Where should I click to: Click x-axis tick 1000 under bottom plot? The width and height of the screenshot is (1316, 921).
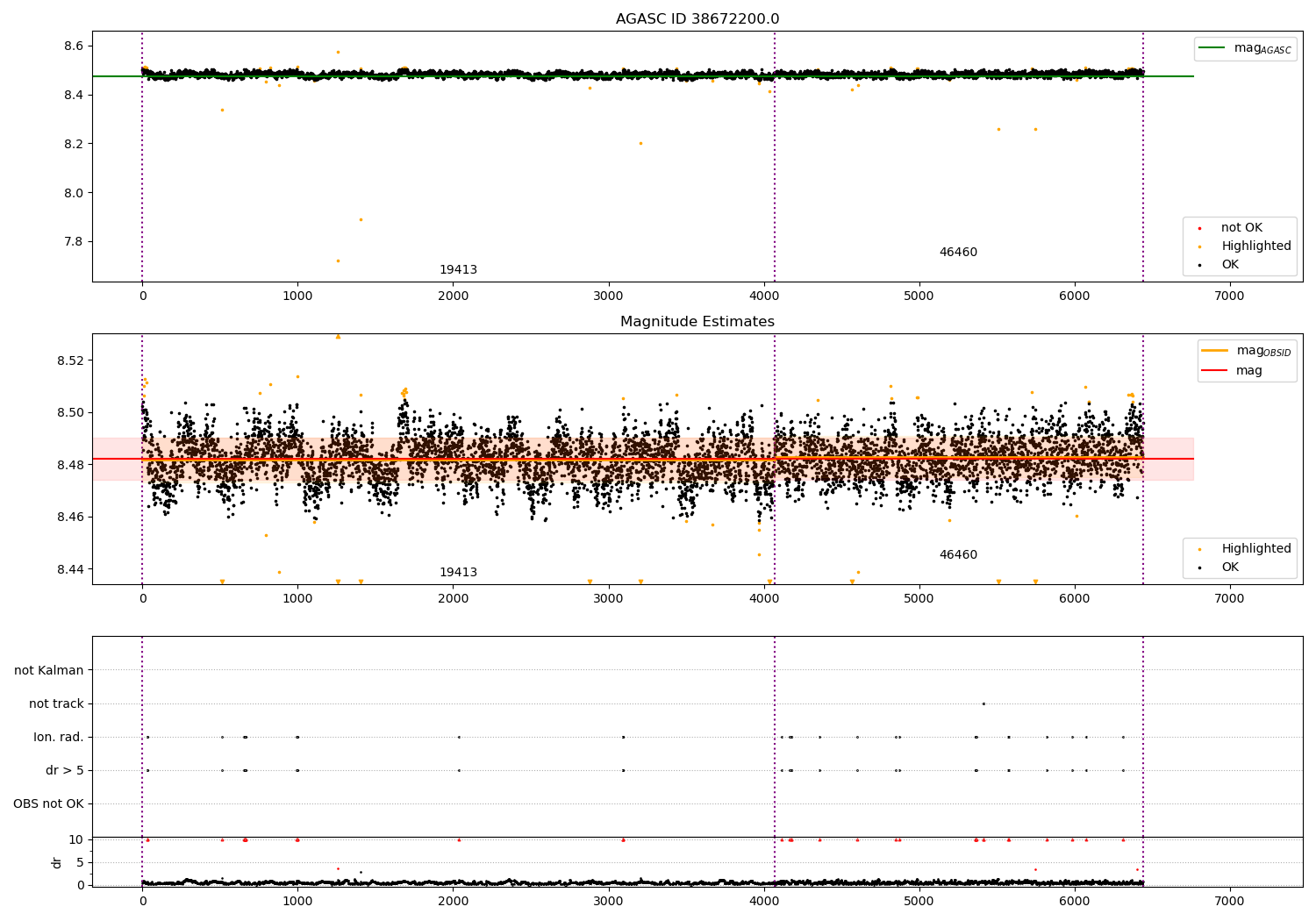(x=298, y=902)
